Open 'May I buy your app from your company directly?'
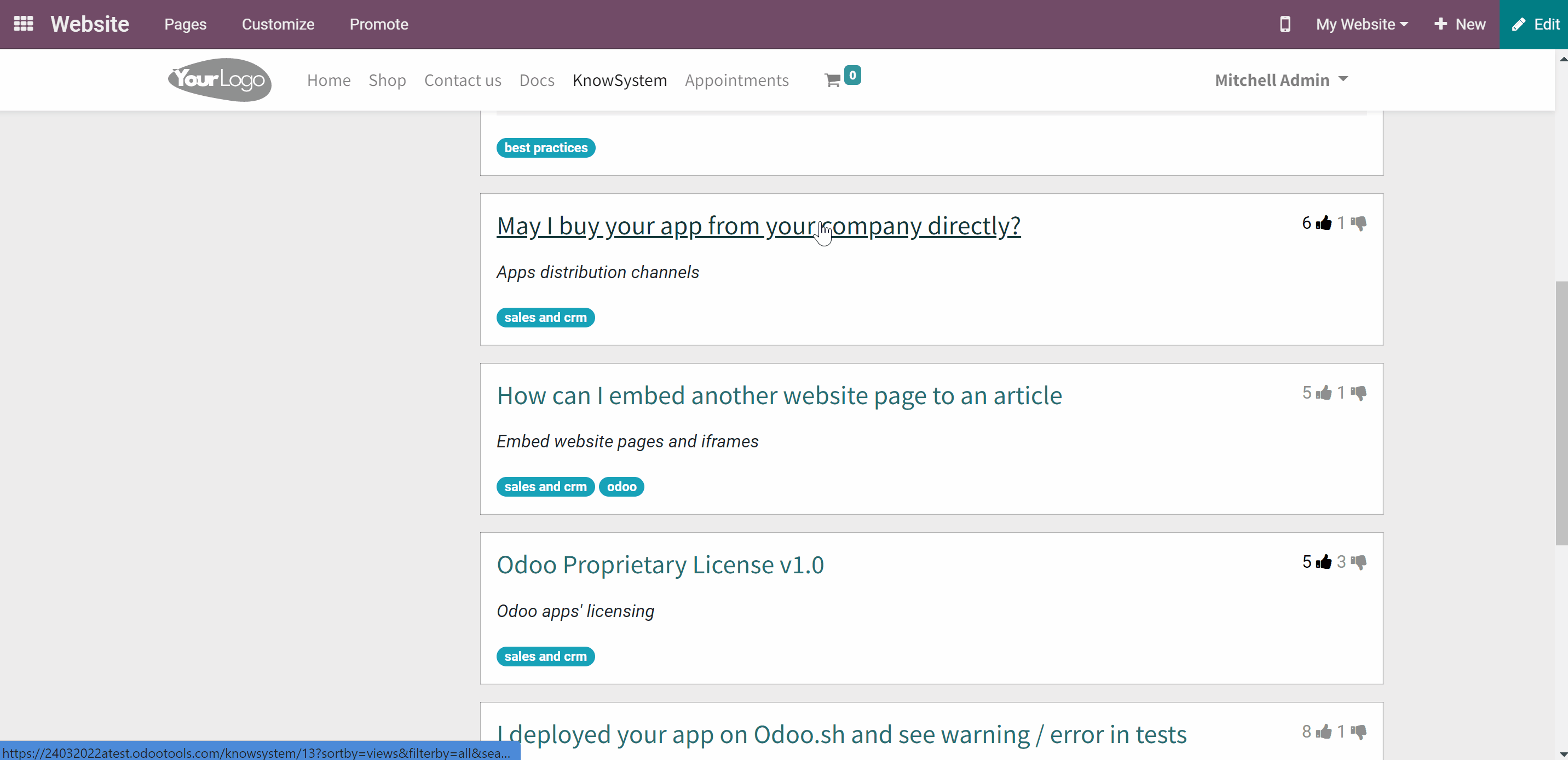The image size is (1568, 760). coord(758,226)
